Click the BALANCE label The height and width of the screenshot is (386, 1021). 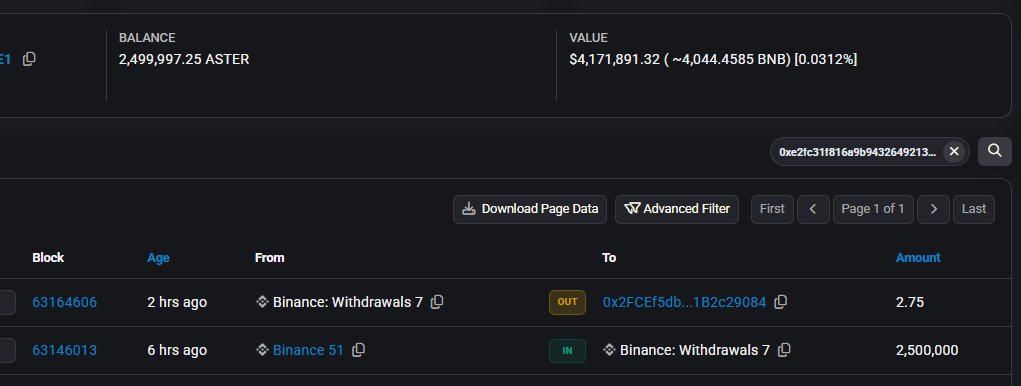coord(147,38)
